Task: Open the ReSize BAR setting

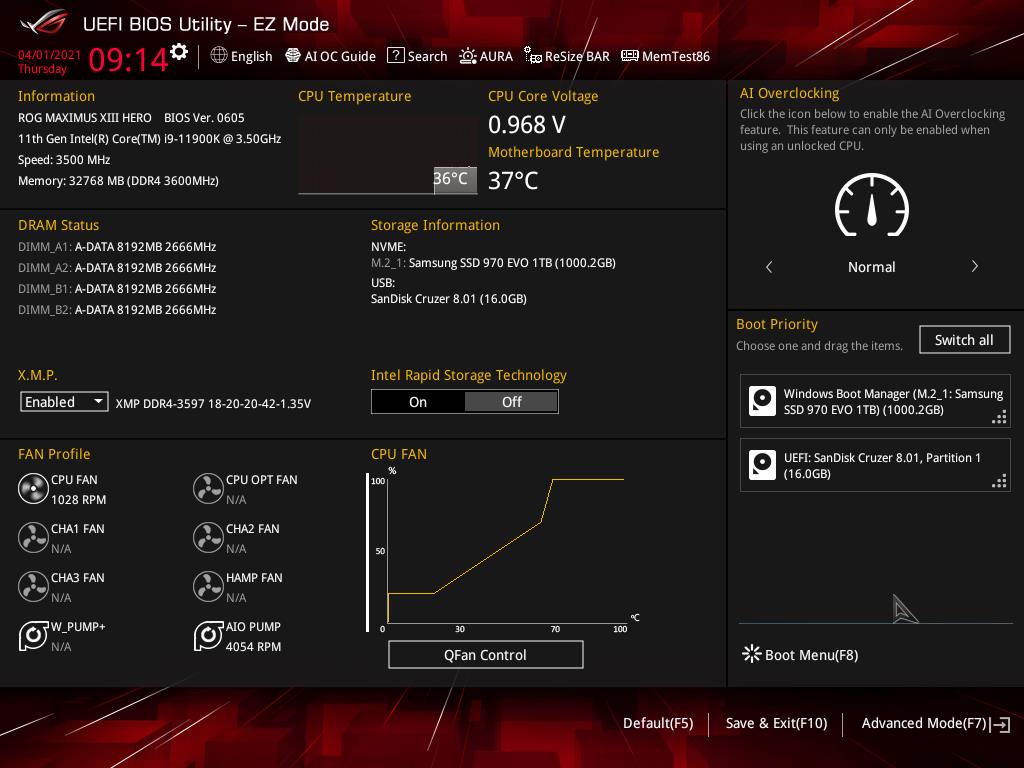Action: tap(564, 56)
